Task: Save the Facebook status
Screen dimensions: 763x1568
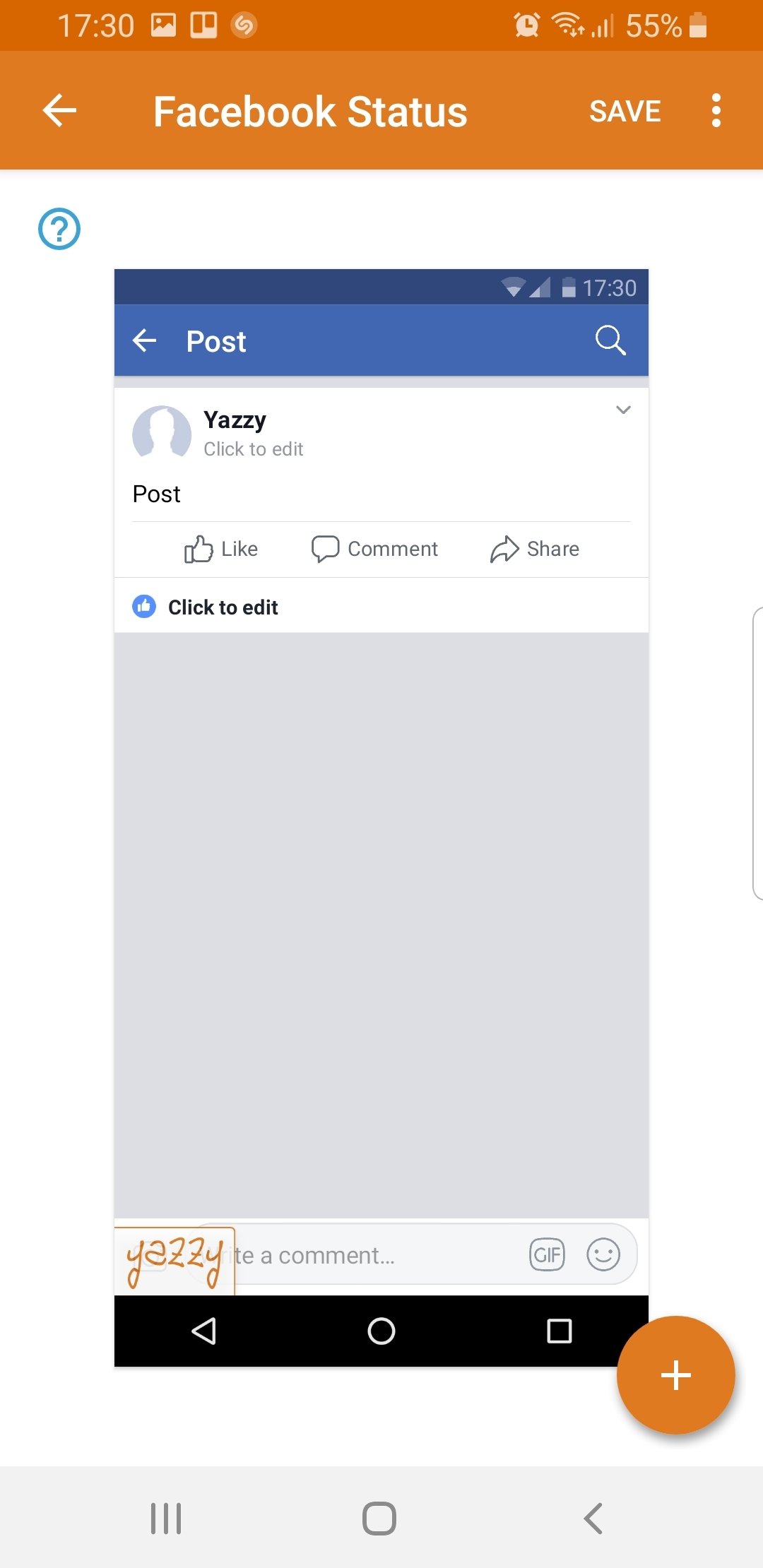Action: [x=625, y=111]
